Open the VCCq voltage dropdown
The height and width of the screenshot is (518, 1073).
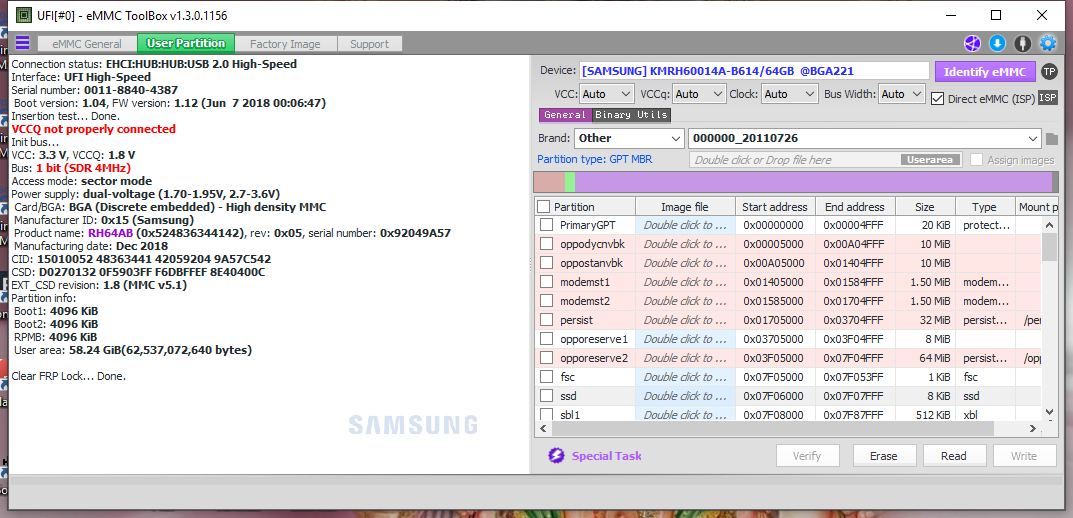coord(699,94)
